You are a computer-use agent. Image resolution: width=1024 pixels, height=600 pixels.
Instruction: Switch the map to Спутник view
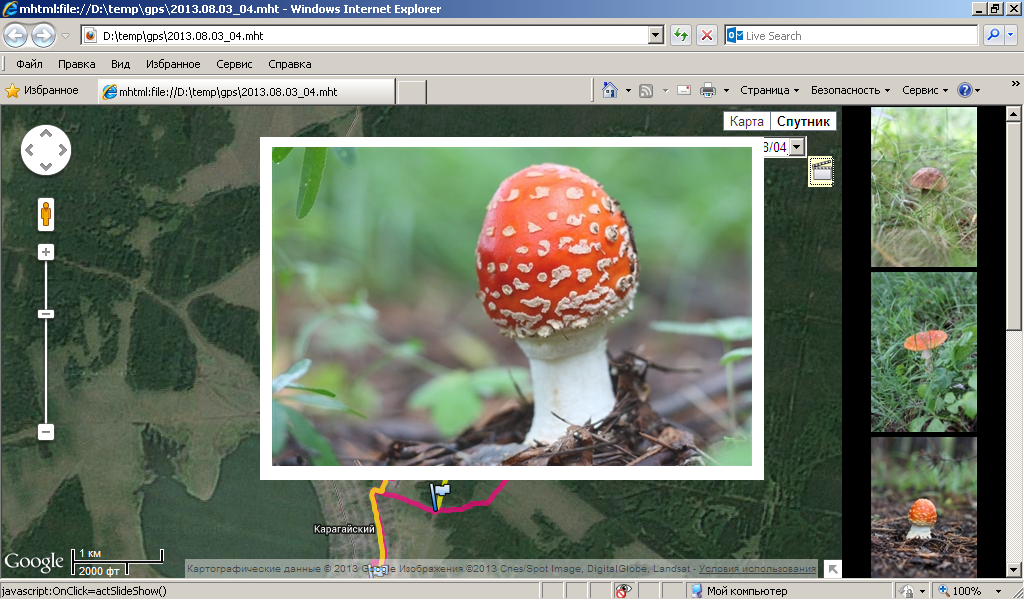pos(803,121)
